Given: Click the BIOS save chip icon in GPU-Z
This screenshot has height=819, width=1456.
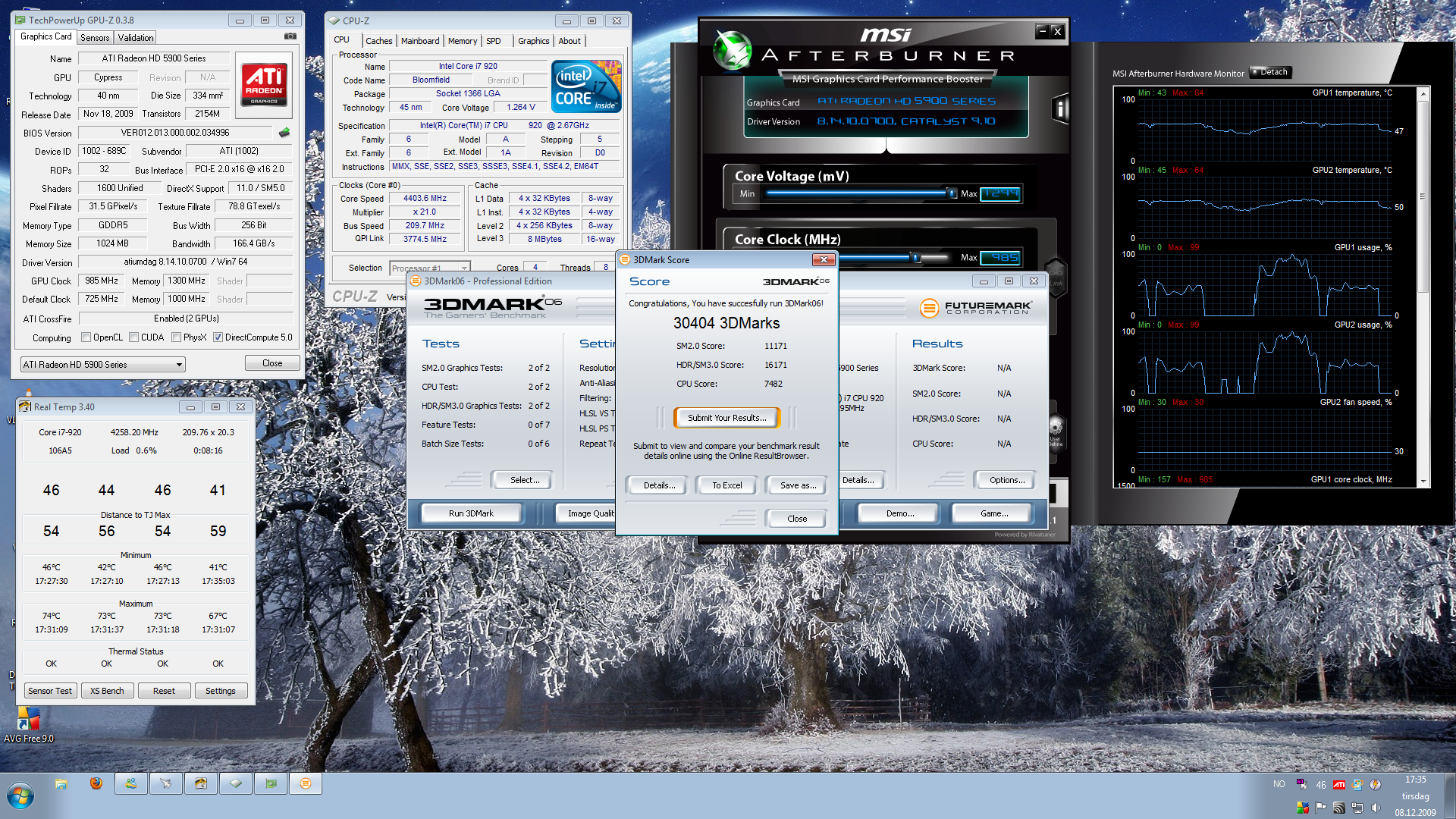Looking at the screenshot, I should pyautogui.click(x=284, y=132).
